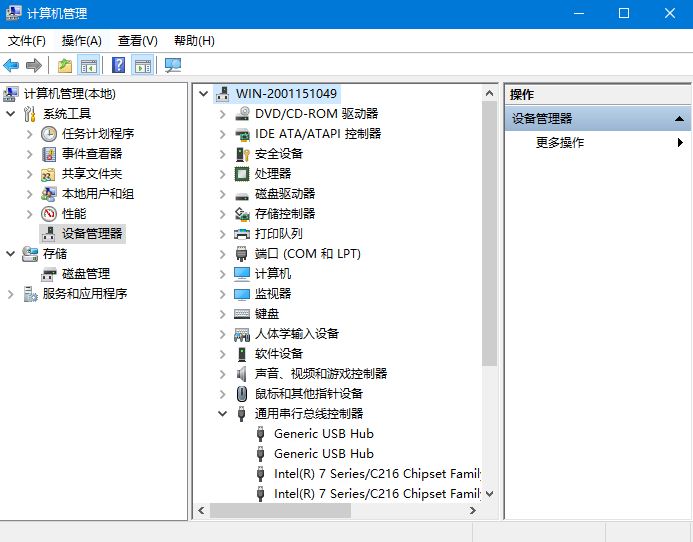
Task: Select 计算机管理(本地) root item
Action: tap(70, 94)
